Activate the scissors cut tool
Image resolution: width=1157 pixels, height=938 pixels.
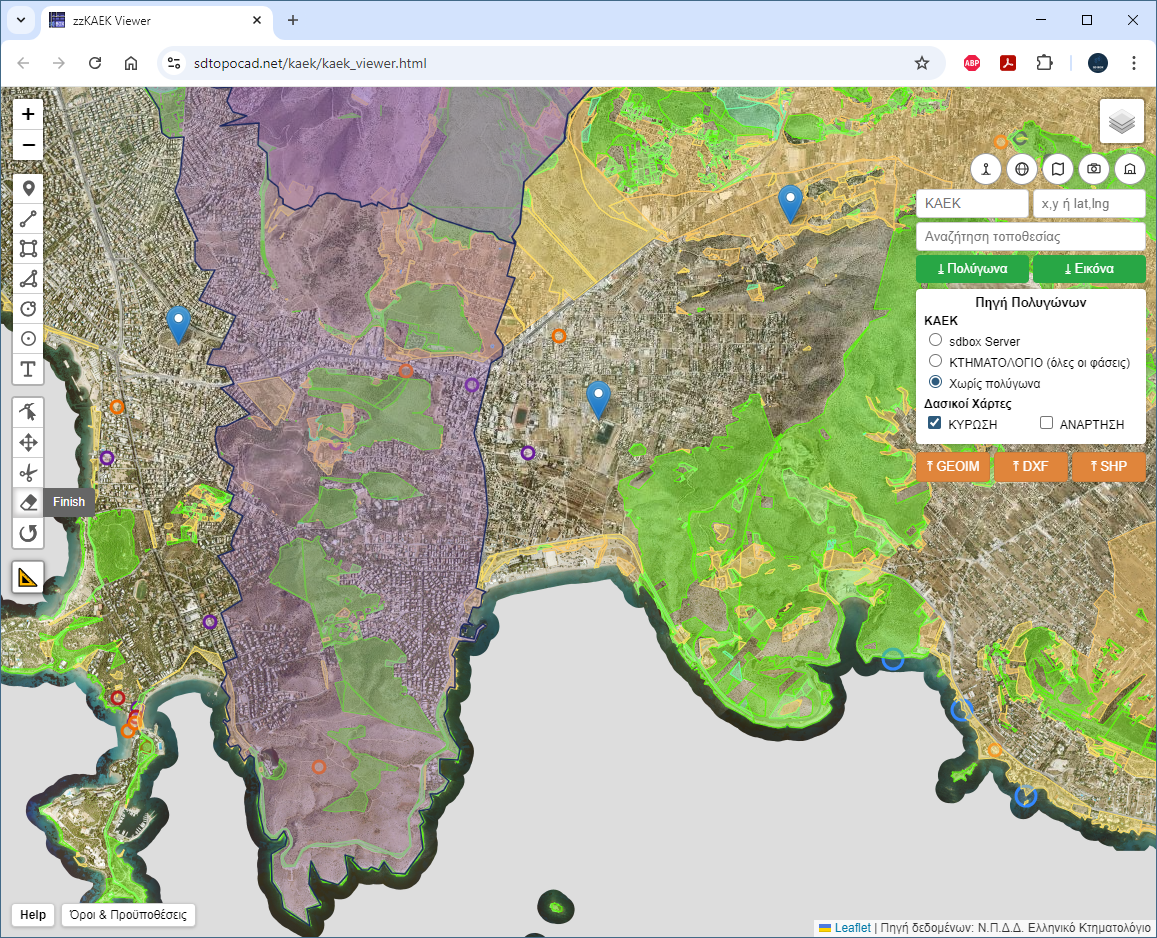coord(28,472)
